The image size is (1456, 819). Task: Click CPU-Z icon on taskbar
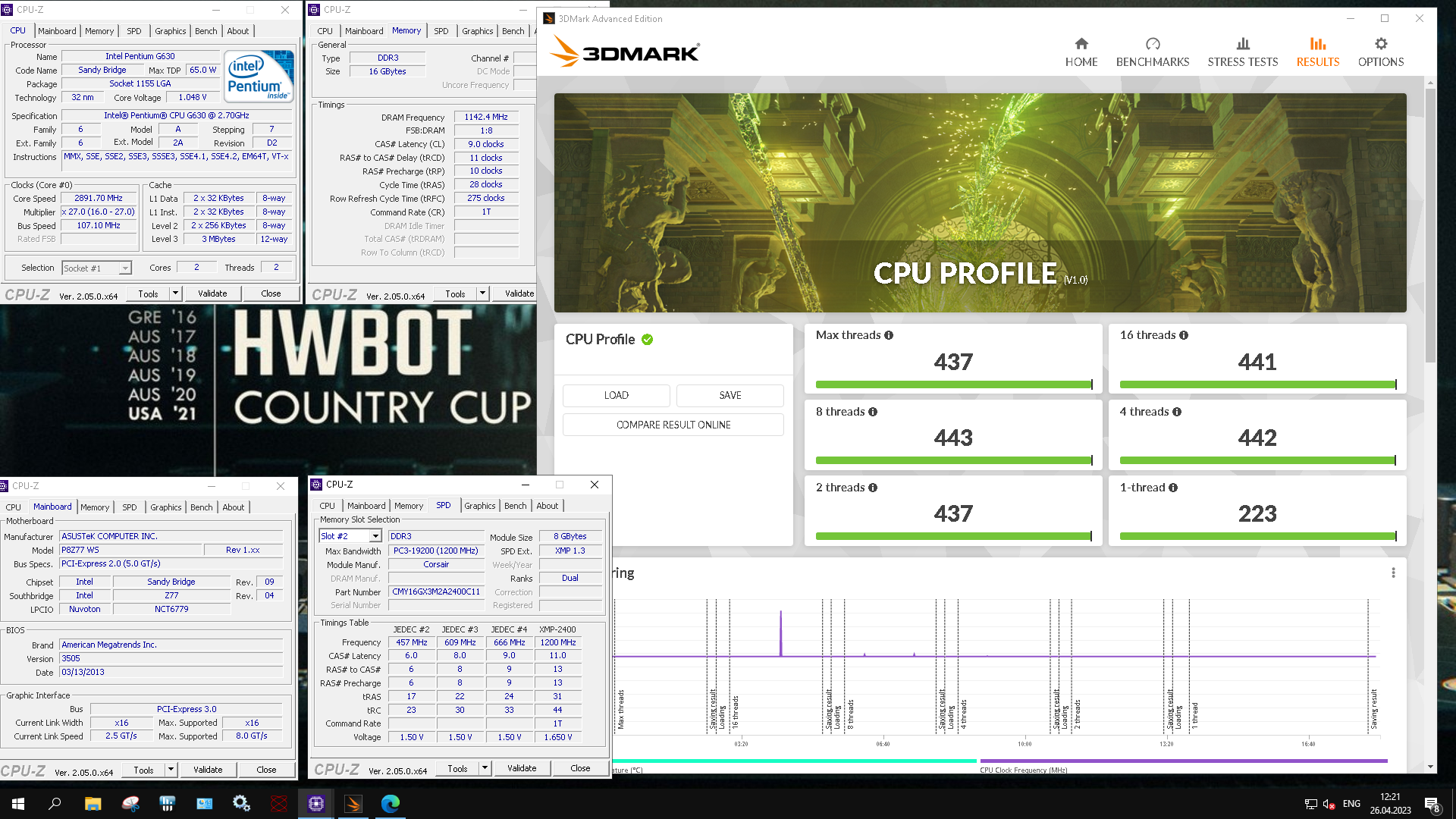point(316,804)
